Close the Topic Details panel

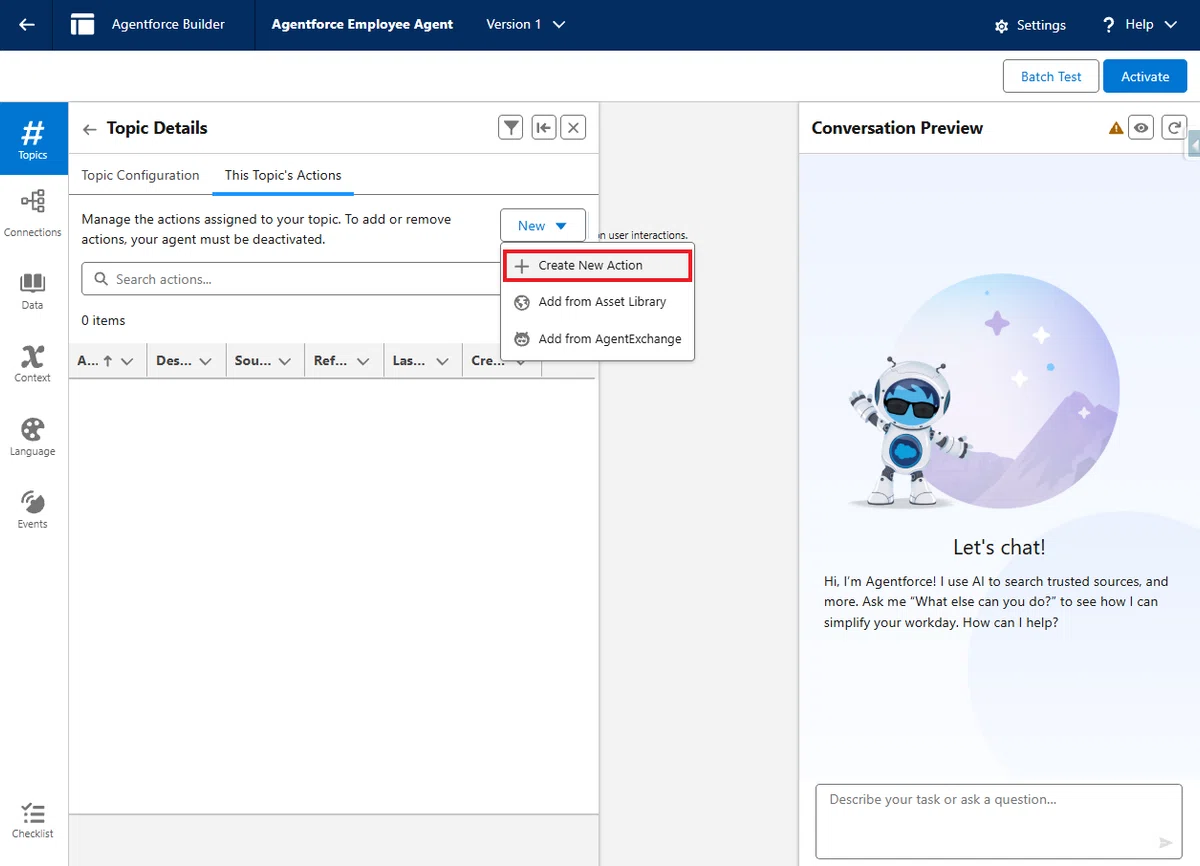coord(573,127)
